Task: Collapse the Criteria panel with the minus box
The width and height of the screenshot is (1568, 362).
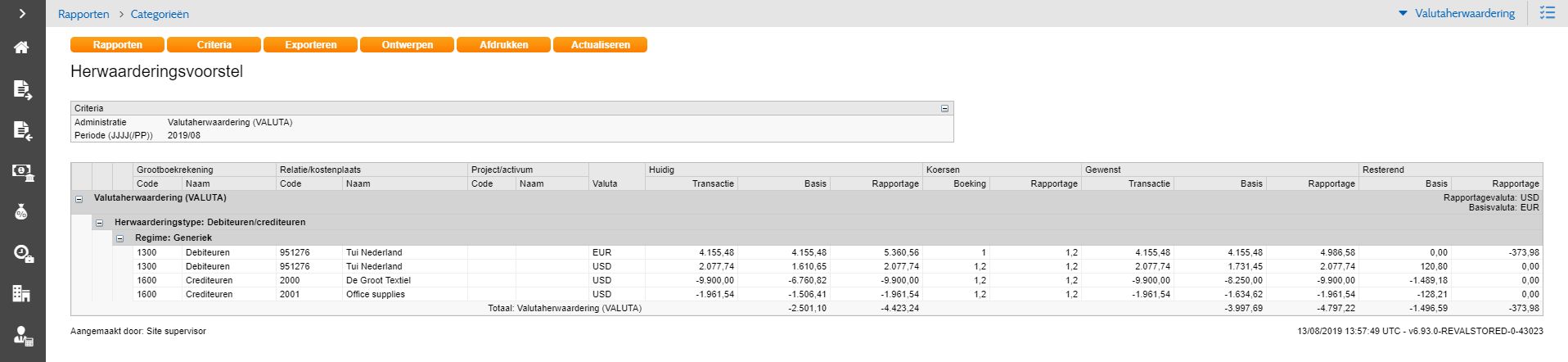Action: (x=944, y=108)
